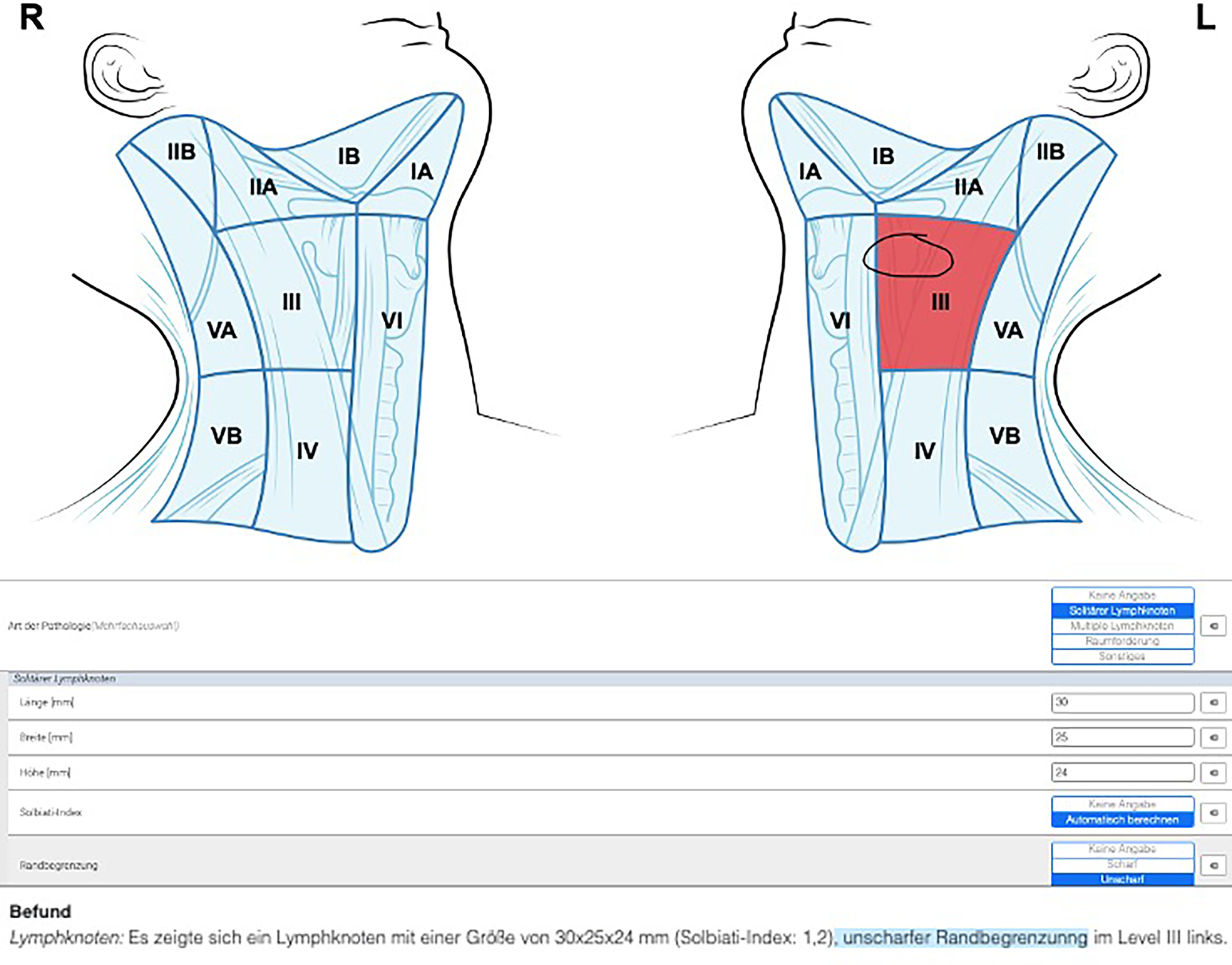Select 'Unscharf' Randbegrenzung option
Image resolution: width=1232 pixels, height=965 pixels.
(x=1122, y=879)
